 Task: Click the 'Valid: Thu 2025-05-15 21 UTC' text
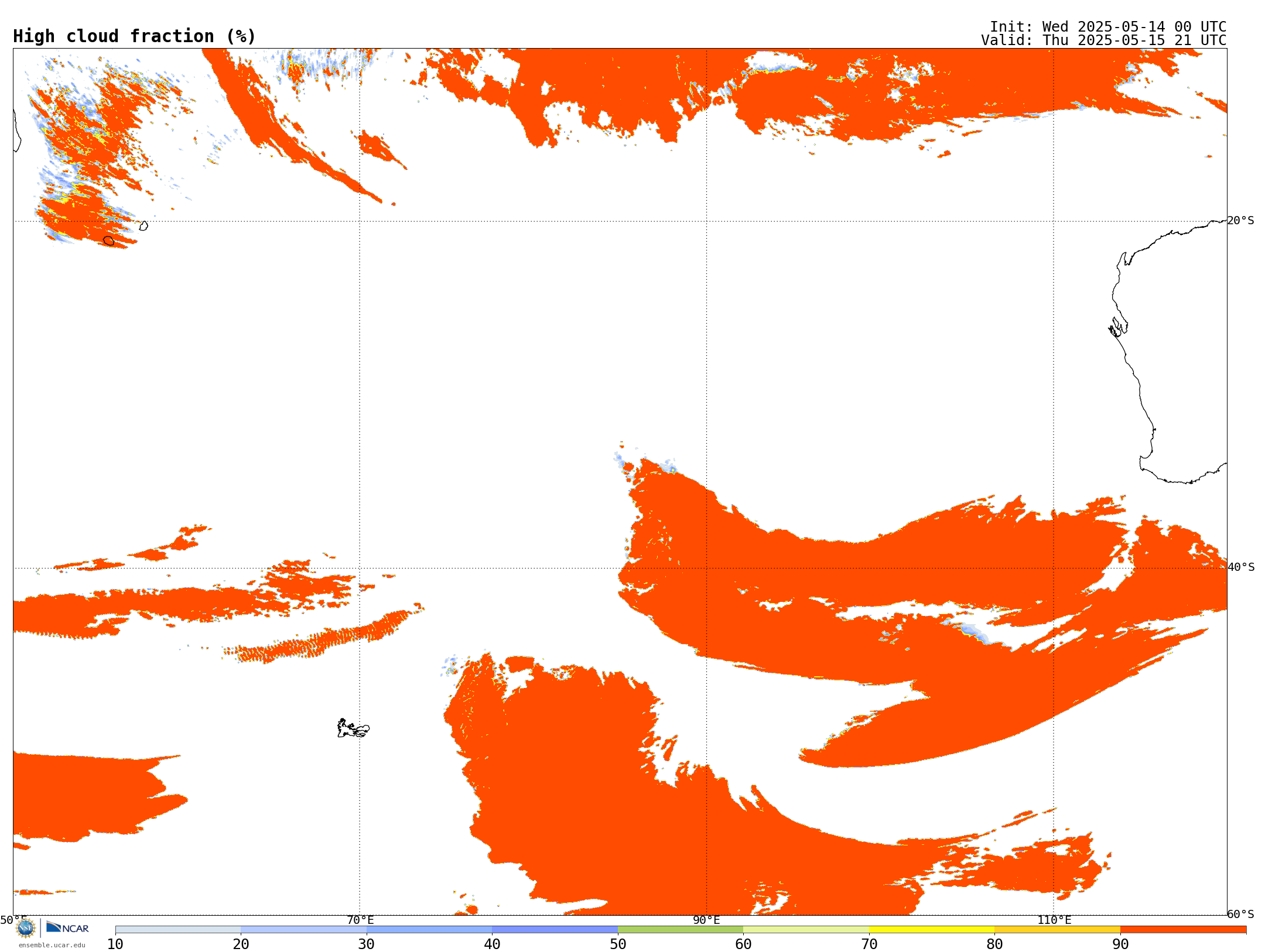1104,40
